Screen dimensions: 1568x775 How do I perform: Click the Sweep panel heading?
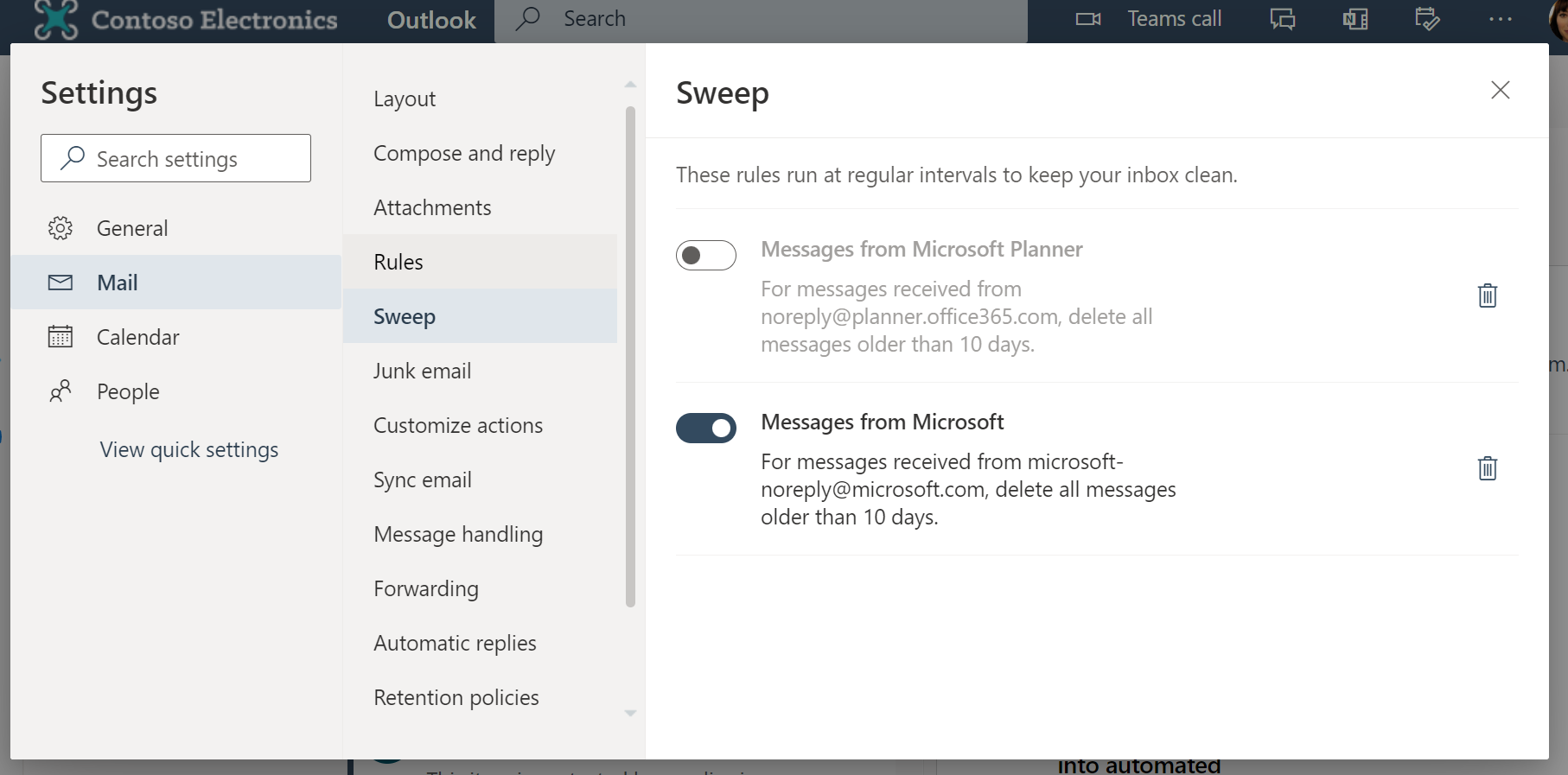click(x=723, y=93)
